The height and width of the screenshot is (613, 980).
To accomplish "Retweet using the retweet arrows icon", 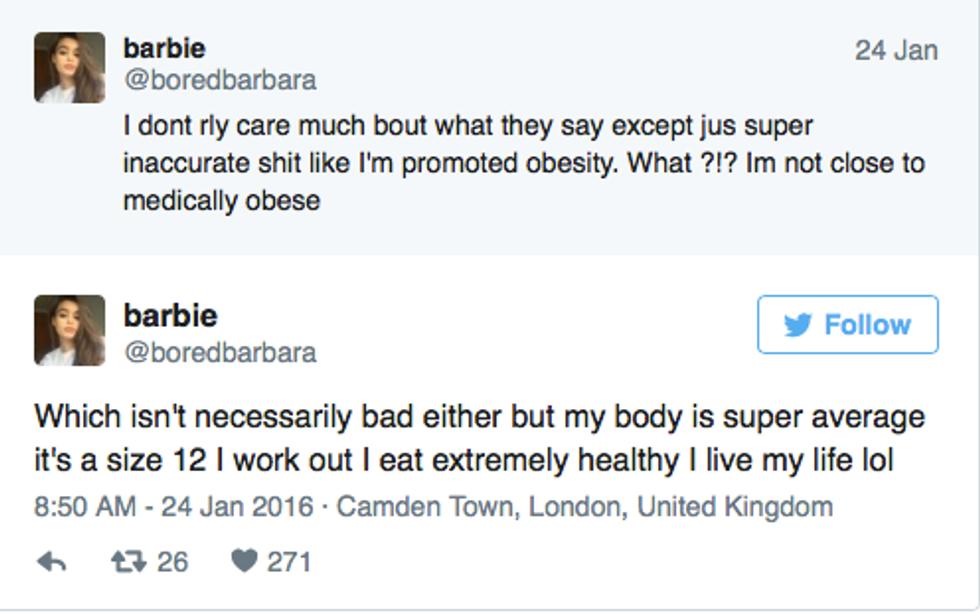I will pyautogui.click(x=127, y=562).
